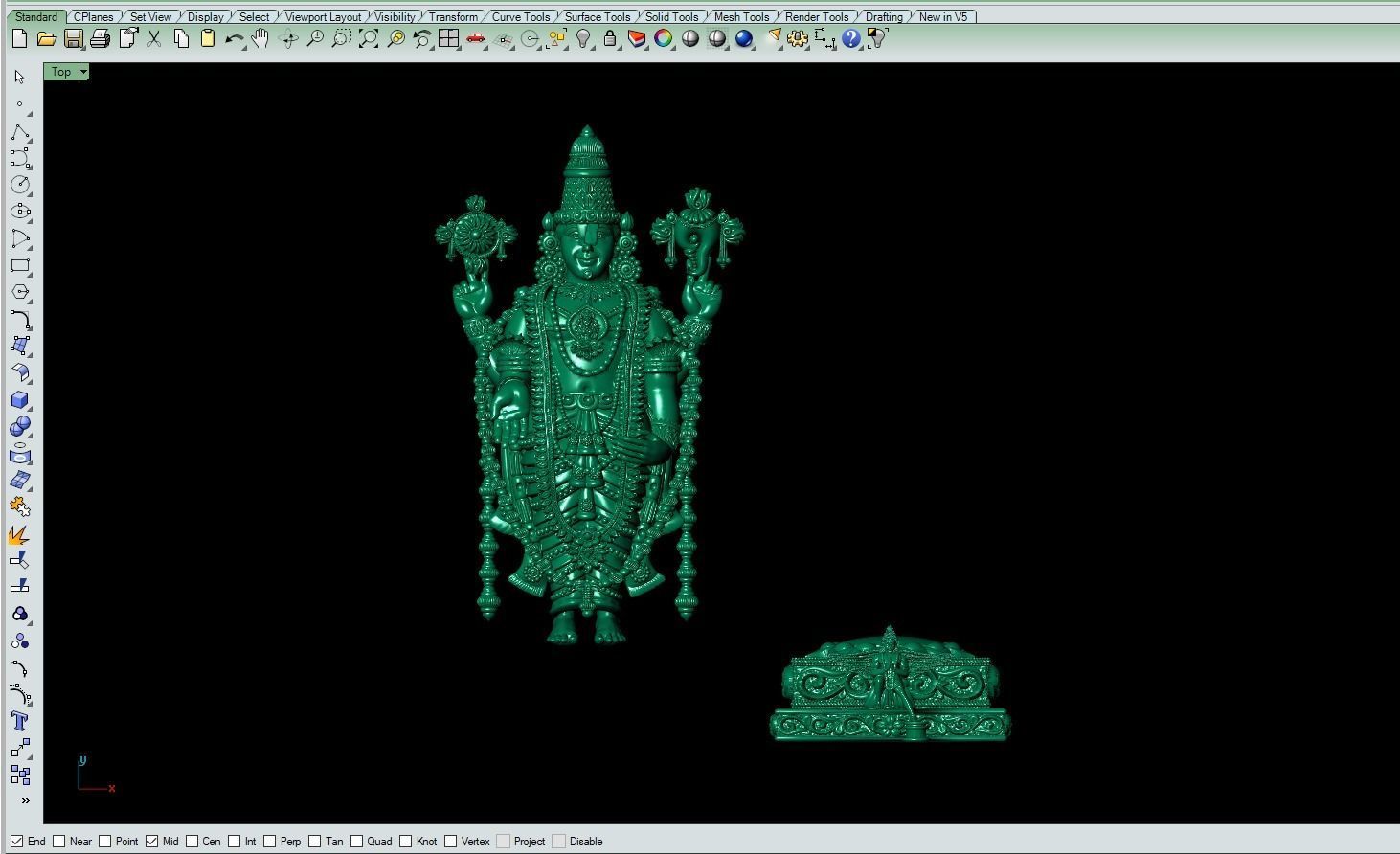Click the blue Render sphere icon
Image resolution: width=1400 pixels, height=854 pixels.
tap(744, 39)
